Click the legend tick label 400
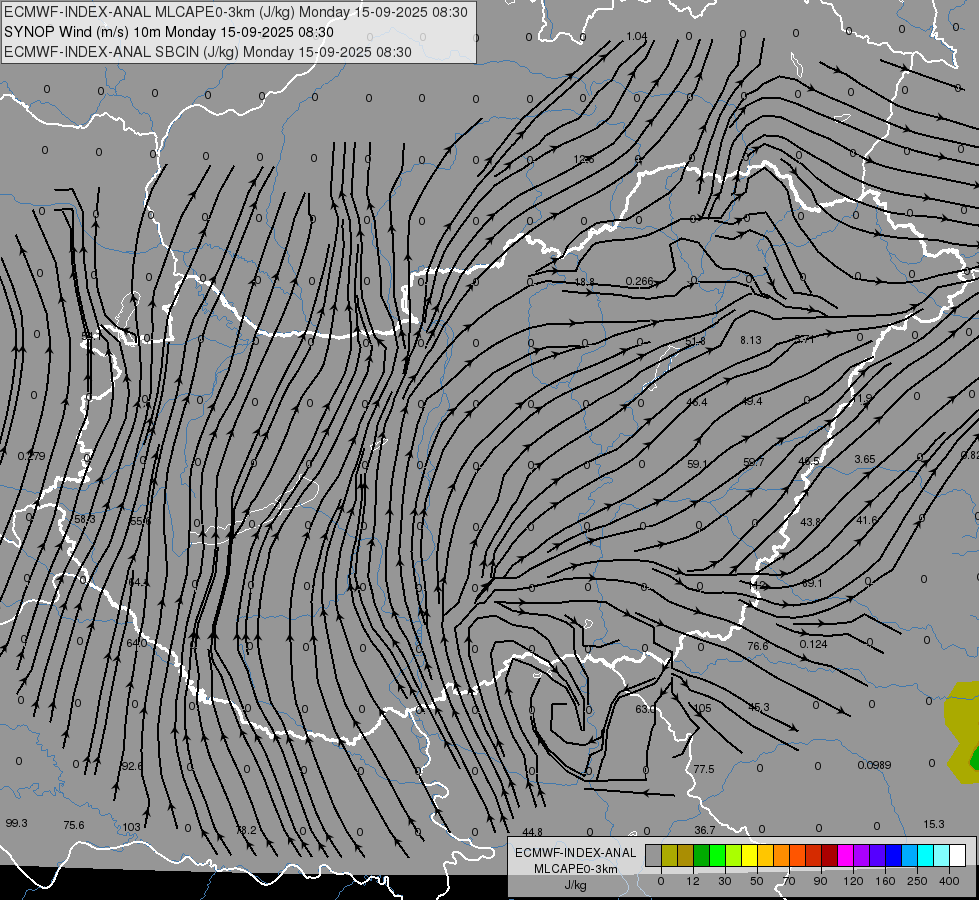The height and width of the screenshot is (900, 979). point(949,881)
